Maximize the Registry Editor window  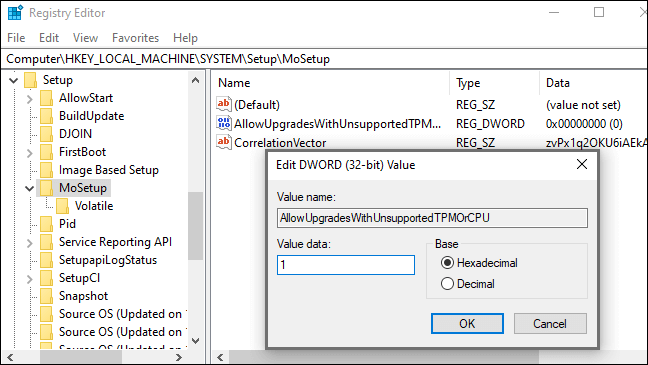click(599, 12)
